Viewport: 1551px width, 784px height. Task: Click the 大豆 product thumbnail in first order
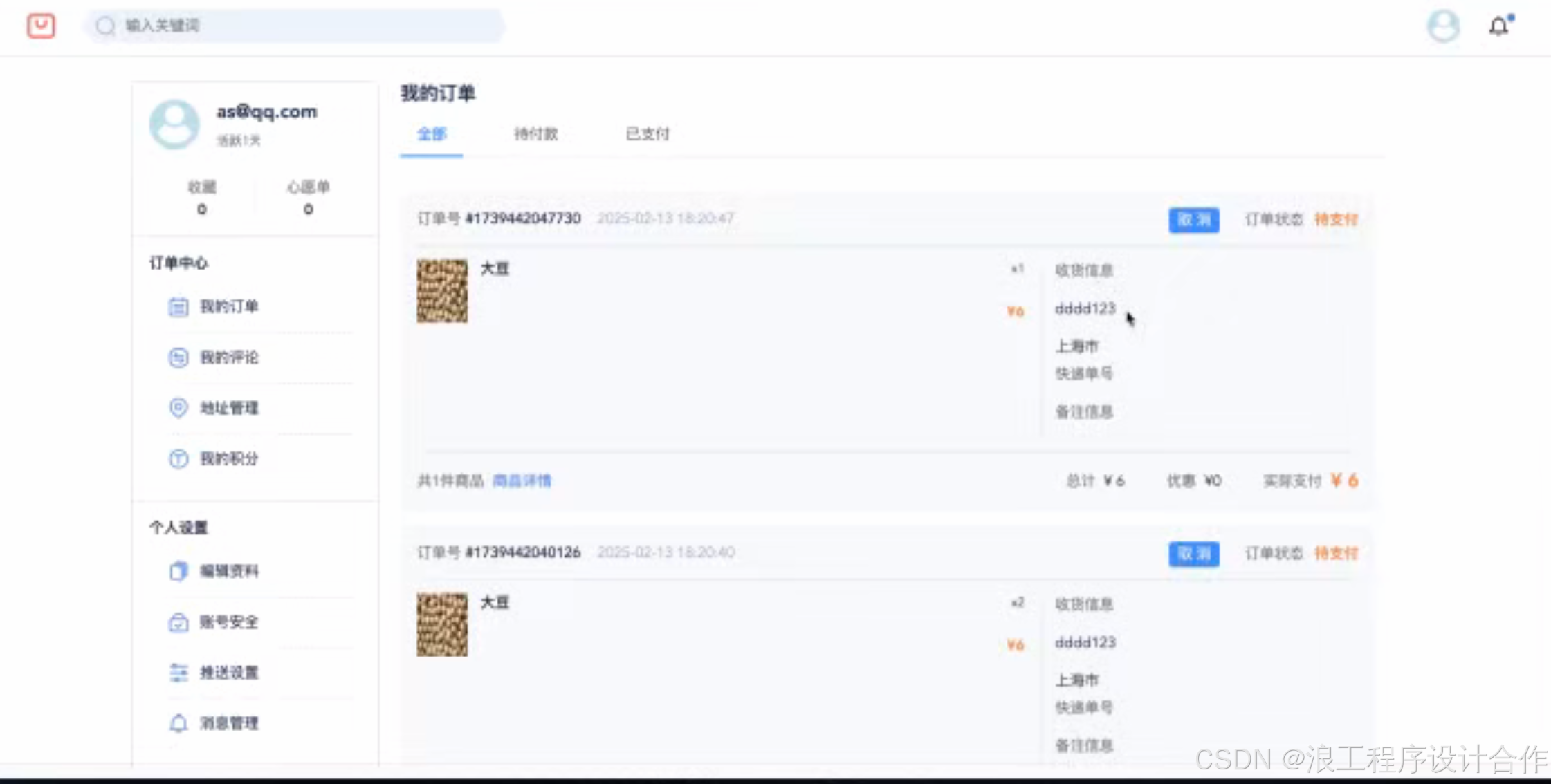click(x=442, y=290)
